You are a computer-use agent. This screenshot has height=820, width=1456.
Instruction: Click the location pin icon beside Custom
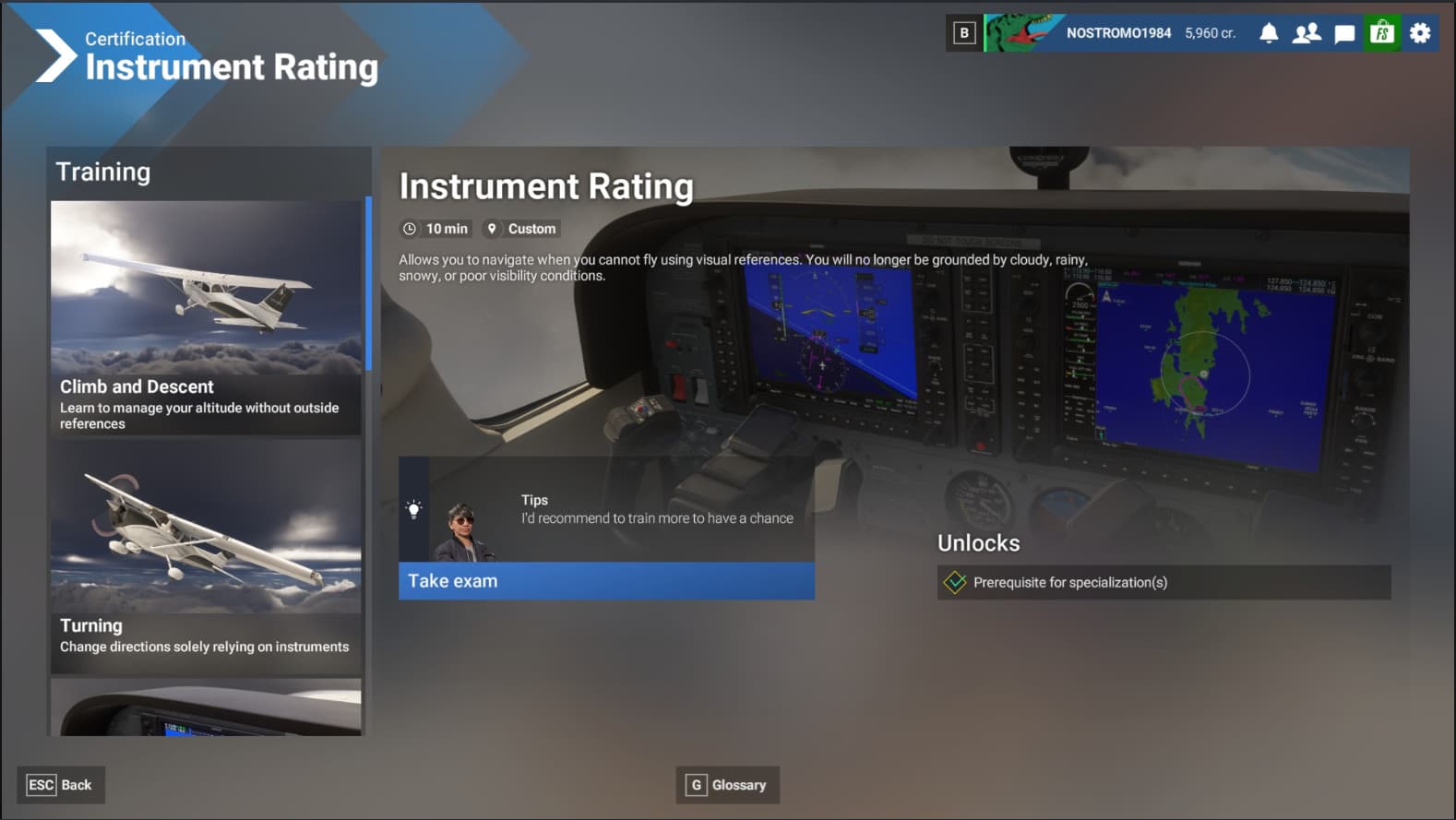pyautogui.click(x=492, y=229)
